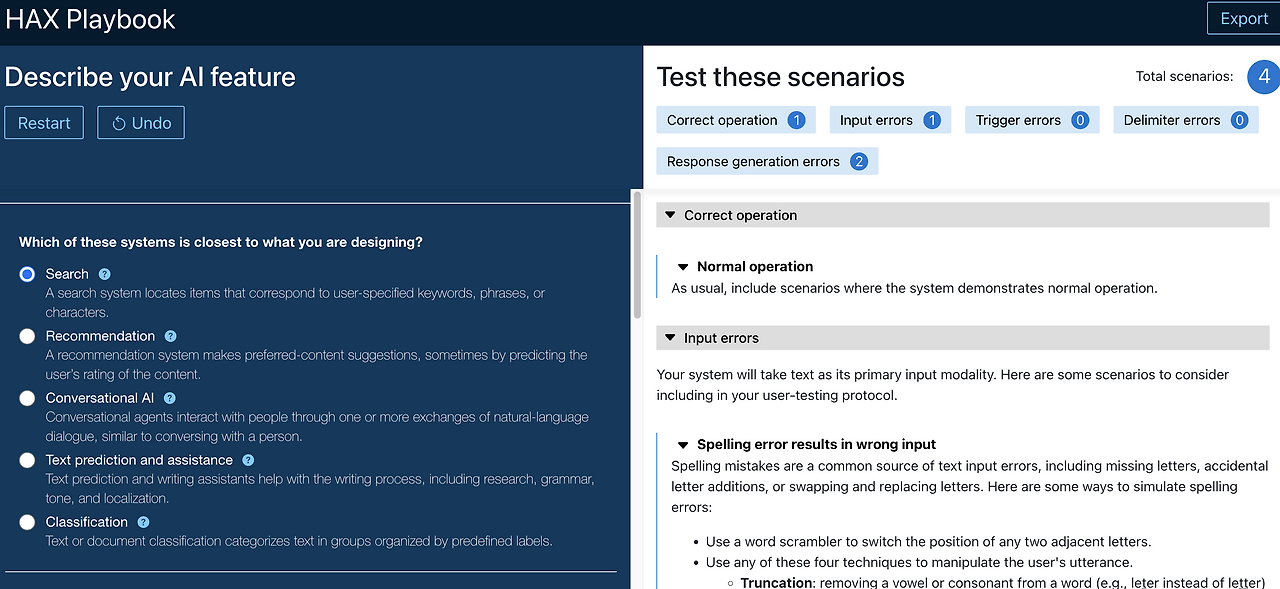Click help icon for Text prediction and assistance
1280x589 pixels.
tap(248, 460)
